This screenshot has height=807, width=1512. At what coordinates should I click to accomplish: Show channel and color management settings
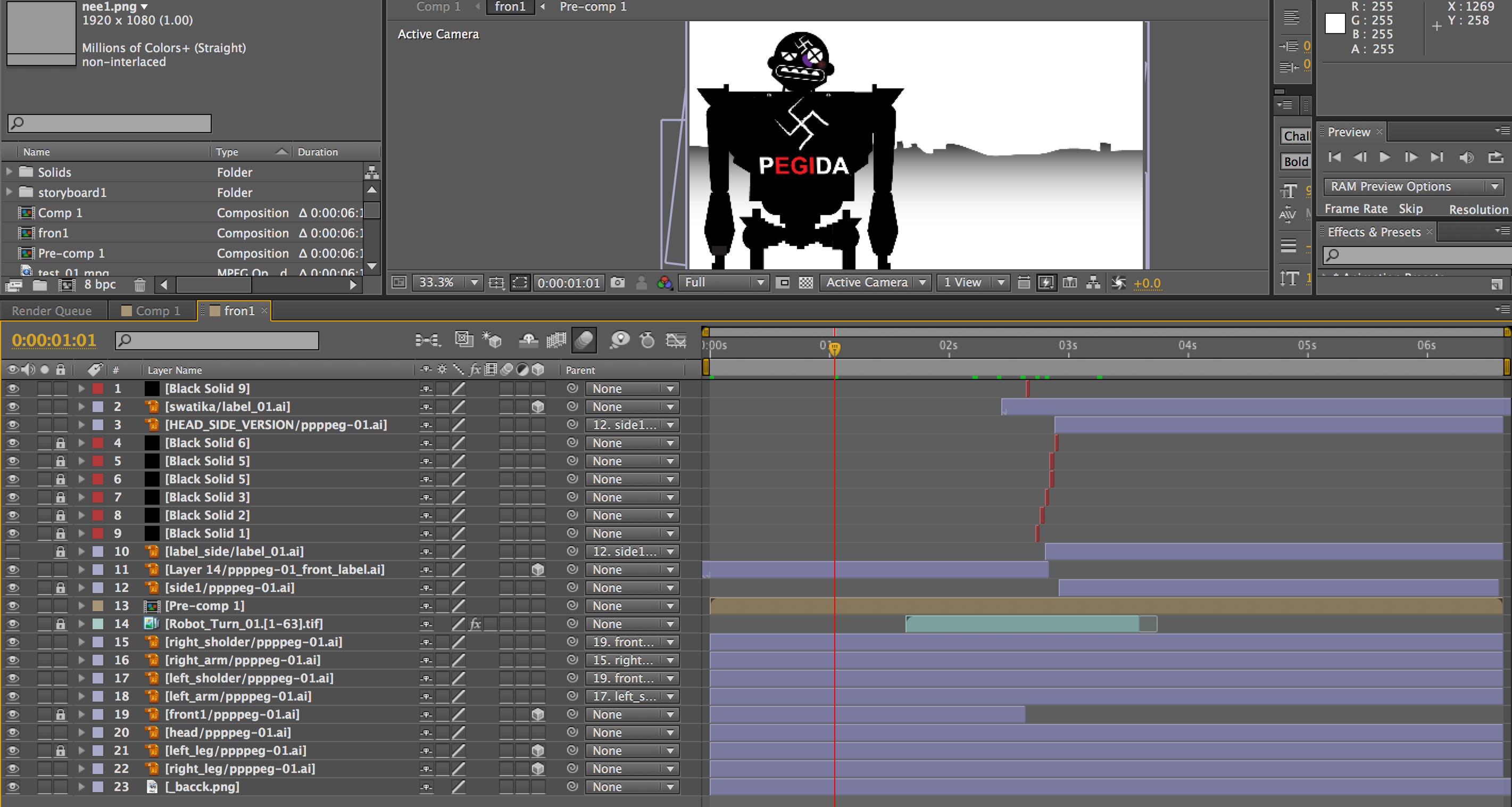pos(664,283)
